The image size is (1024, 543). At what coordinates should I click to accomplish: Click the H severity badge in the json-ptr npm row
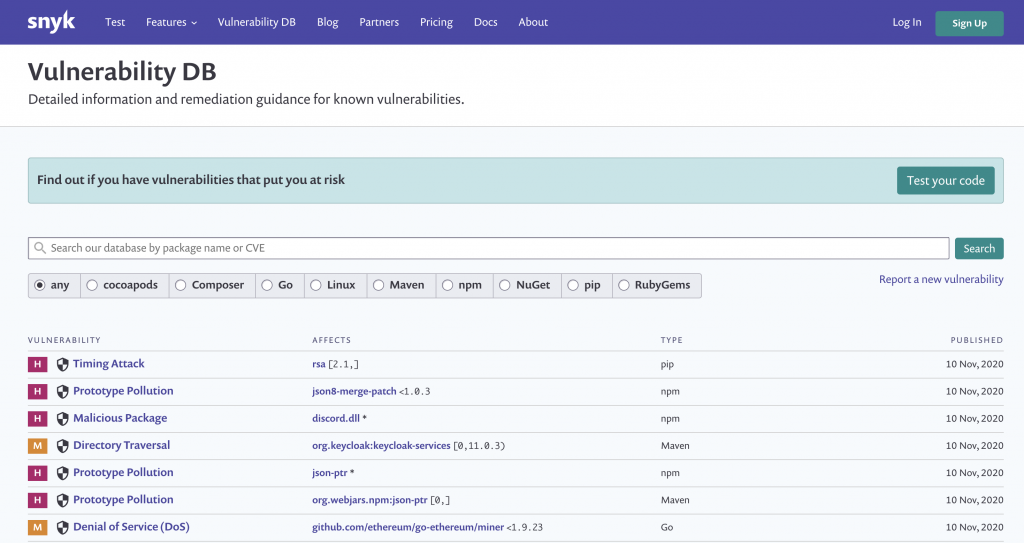37,472
